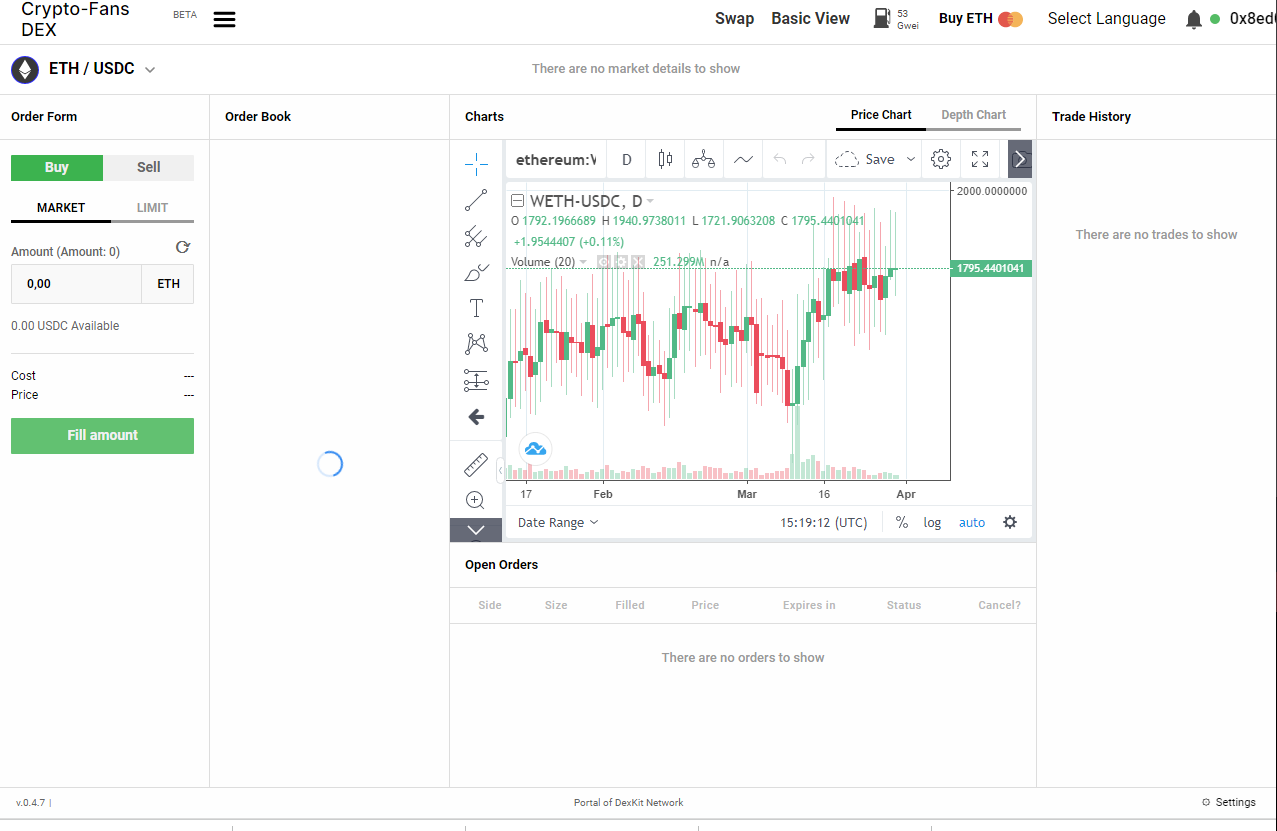Select the zoom in magnifier tool
The height and width of the screenshot is (831, 1277).
point(476,500)
